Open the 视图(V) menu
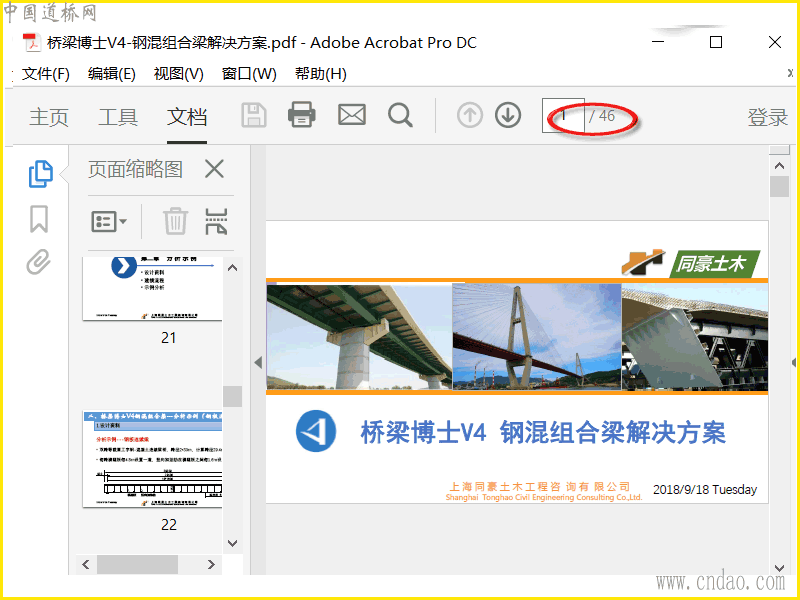This screenshot has height=600, width=800. click(x=179, y=74)
